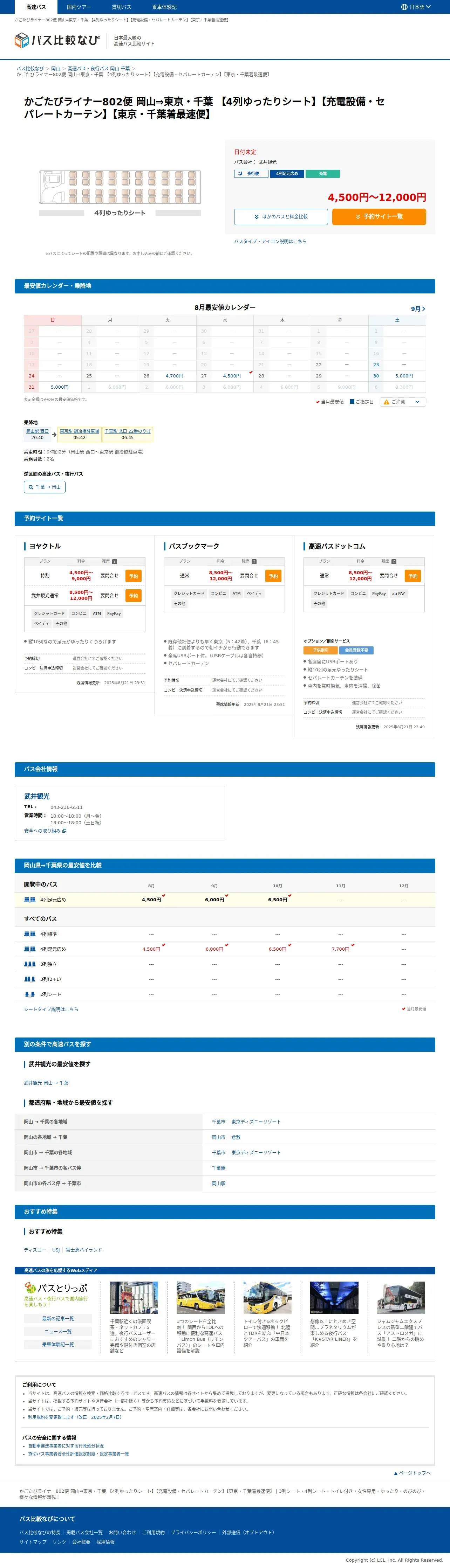Open K★STAR LINER article thumbnail

click(334, 1298)
